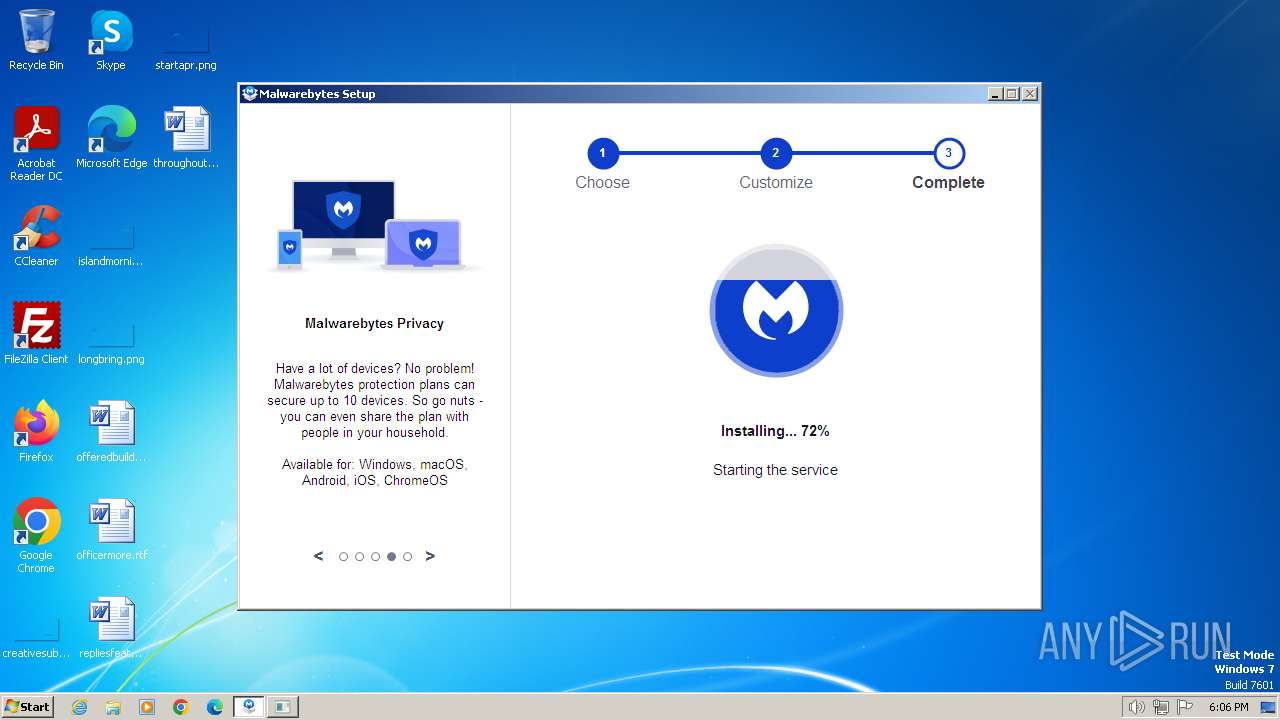Click the Installing… 72% text

775,431
